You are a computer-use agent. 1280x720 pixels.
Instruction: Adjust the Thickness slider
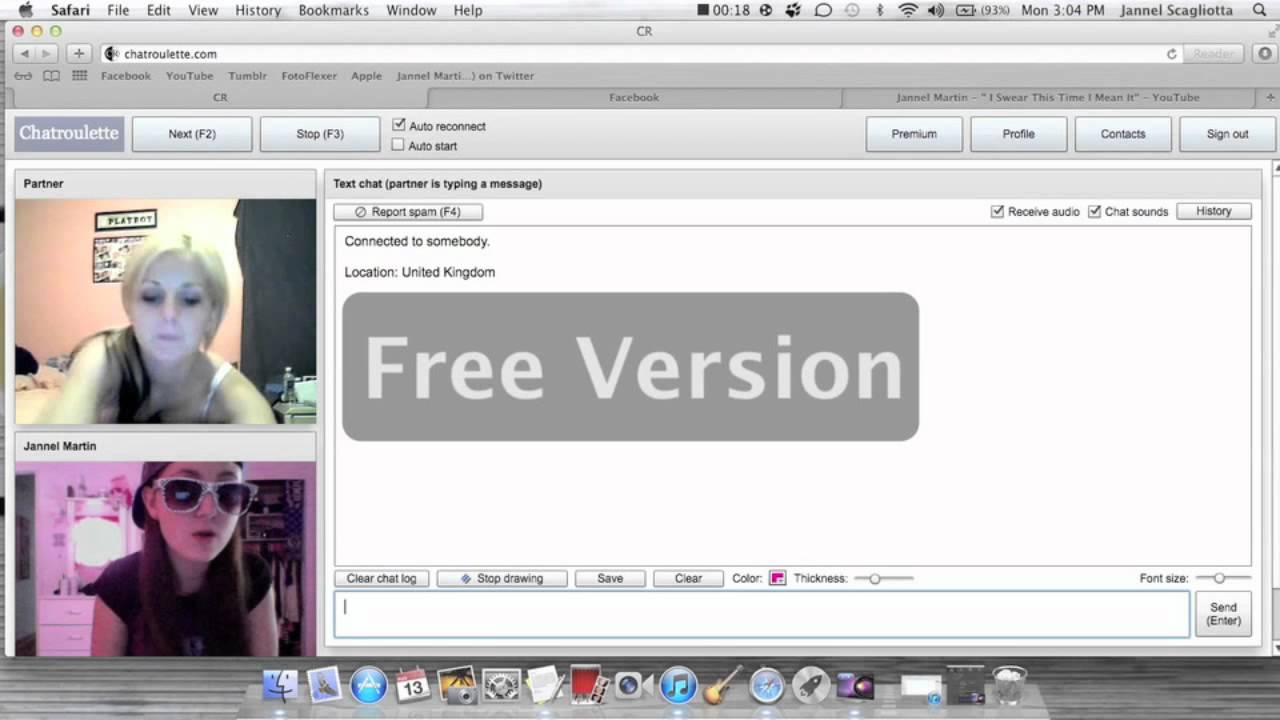click(x=883, y=578)
